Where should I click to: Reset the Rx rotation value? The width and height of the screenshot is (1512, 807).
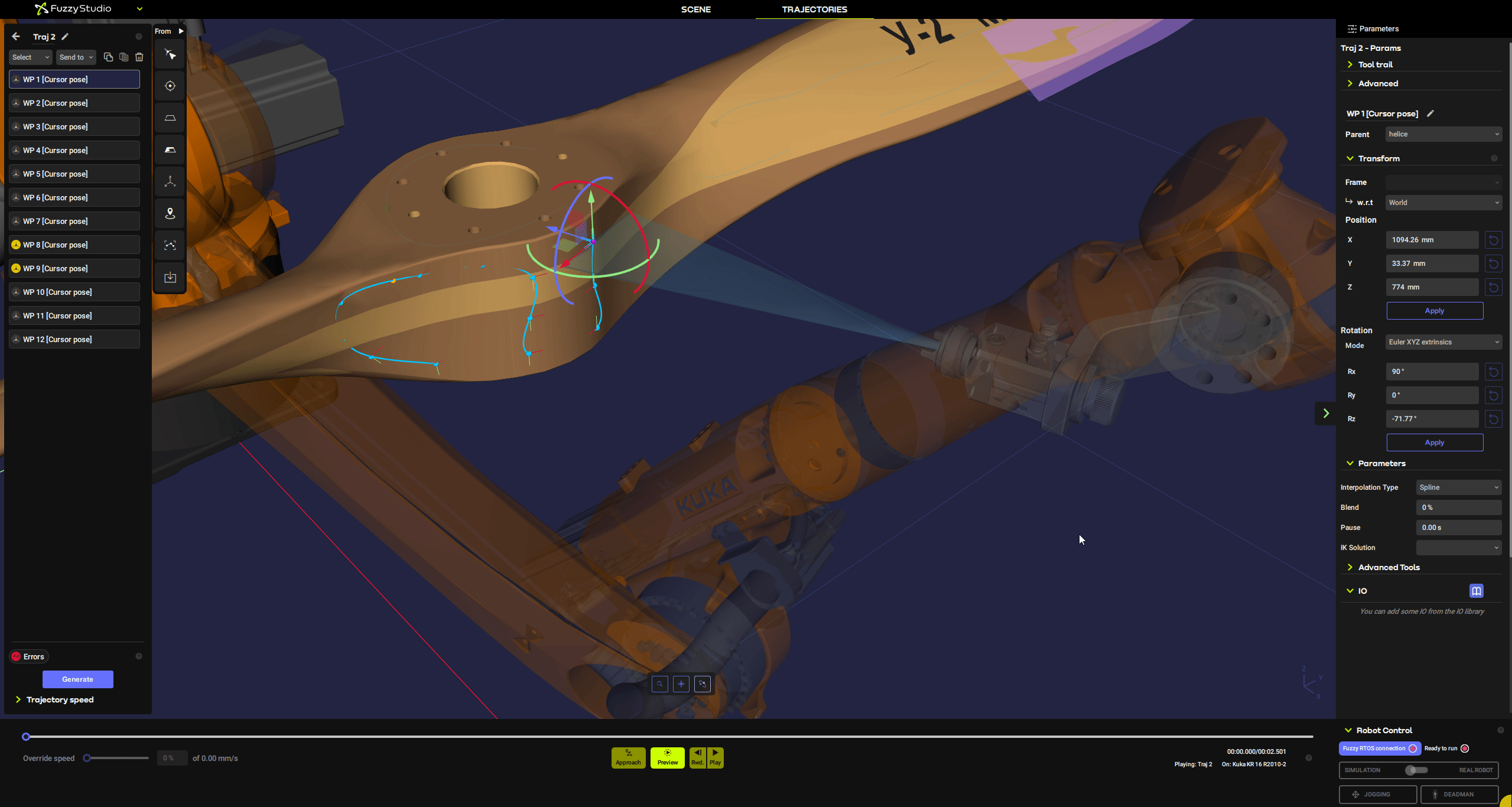(1493, 372)
